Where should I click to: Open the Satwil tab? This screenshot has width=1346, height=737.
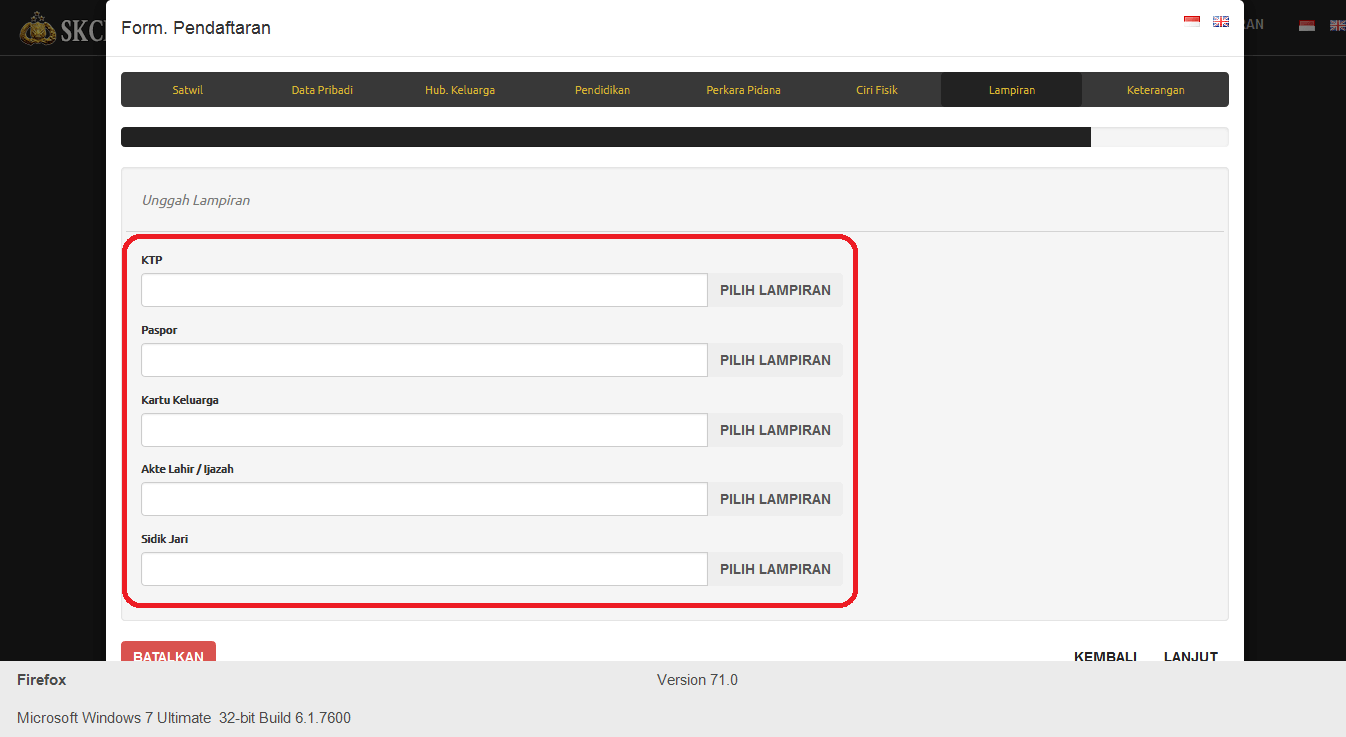(187, 90)
